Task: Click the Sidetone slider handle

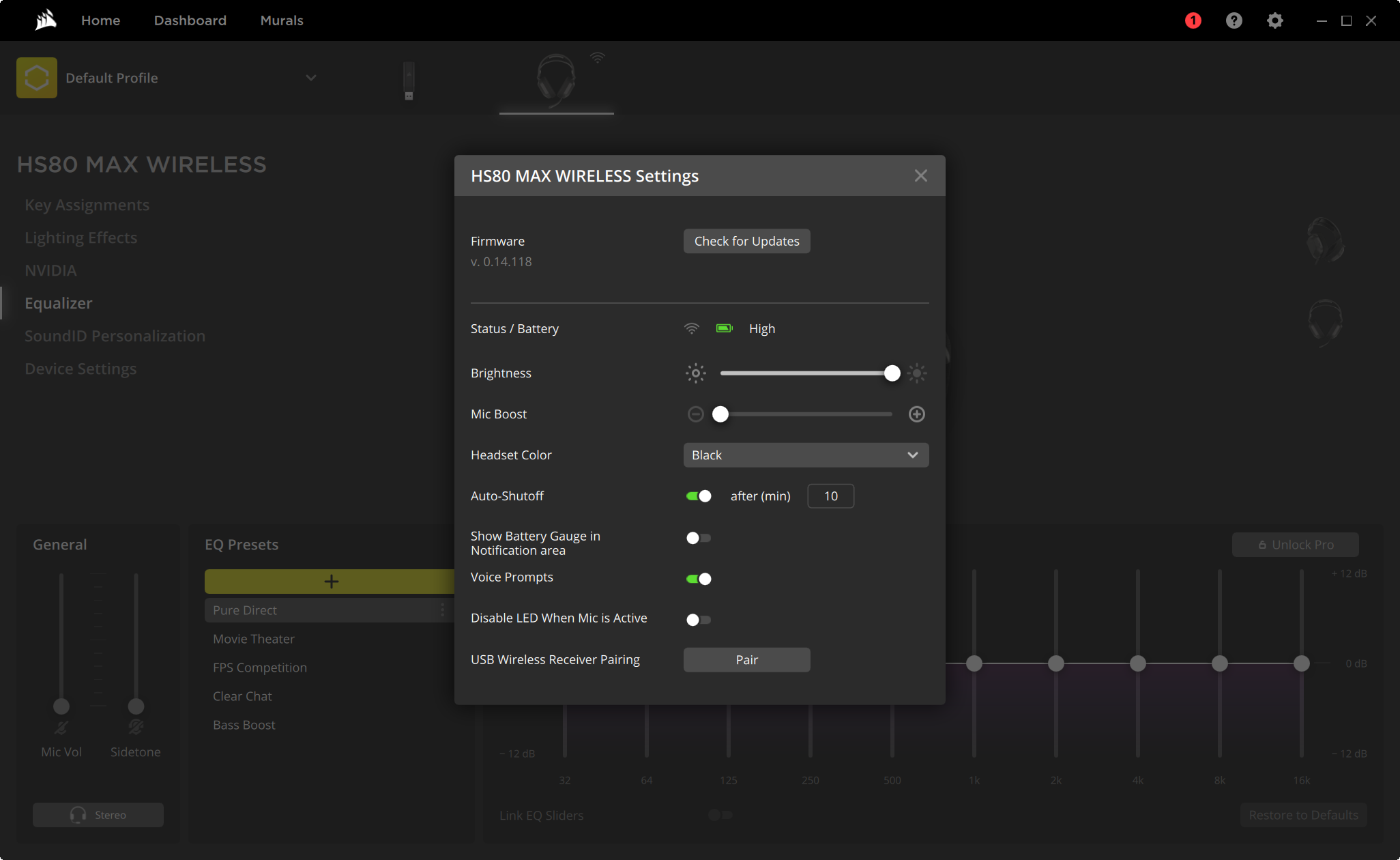Action: [136, 706]
